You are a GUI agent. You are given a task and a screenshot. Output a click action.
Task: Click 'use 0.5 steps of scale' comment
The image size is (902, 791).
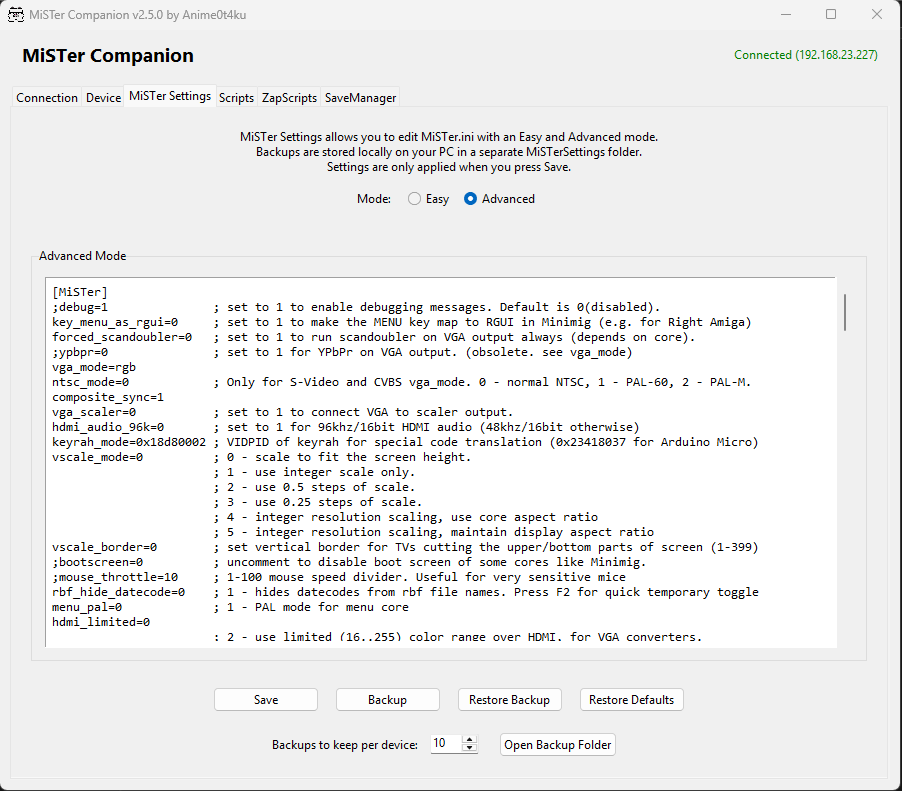click(314, 487)
